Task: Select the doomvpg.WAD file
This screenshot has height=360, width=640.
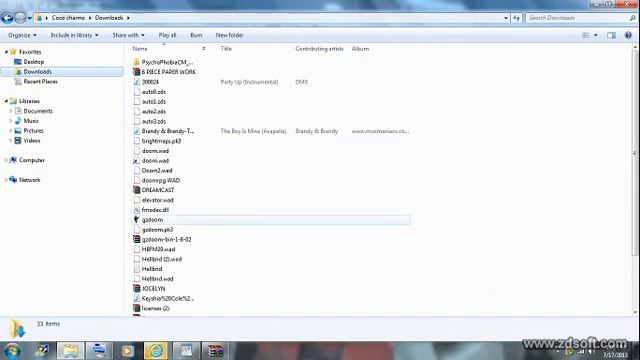Action: (160, 180)
